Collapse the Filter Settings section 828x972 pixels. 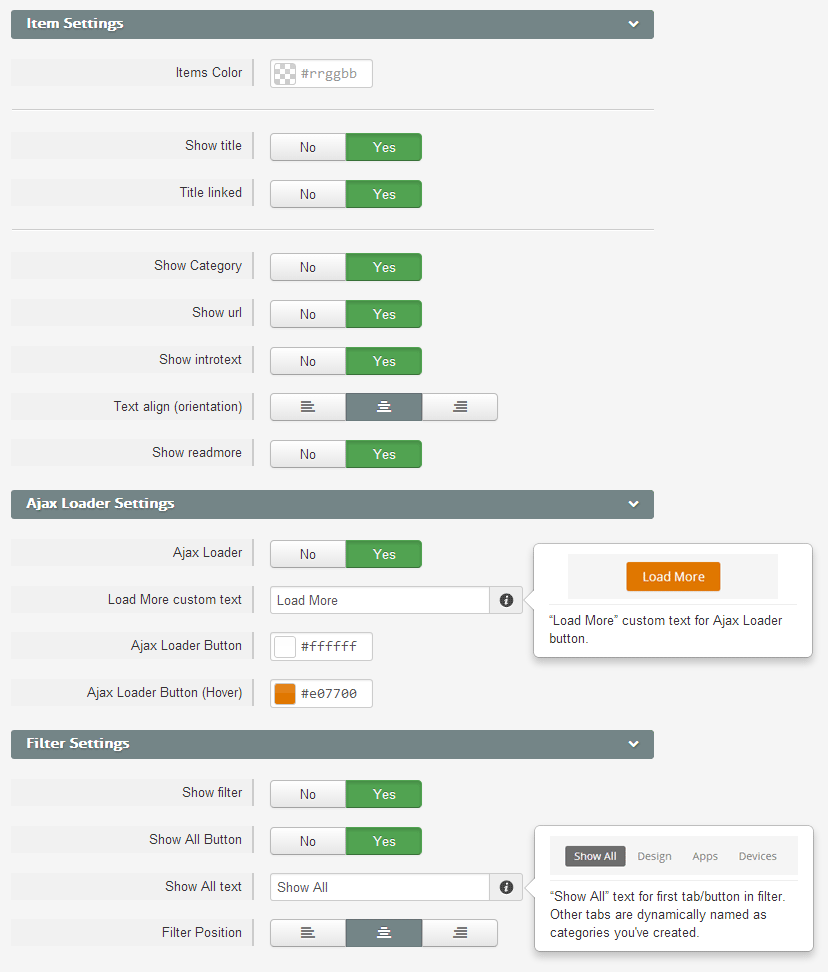pyautogui.click(x=633, y=744)
